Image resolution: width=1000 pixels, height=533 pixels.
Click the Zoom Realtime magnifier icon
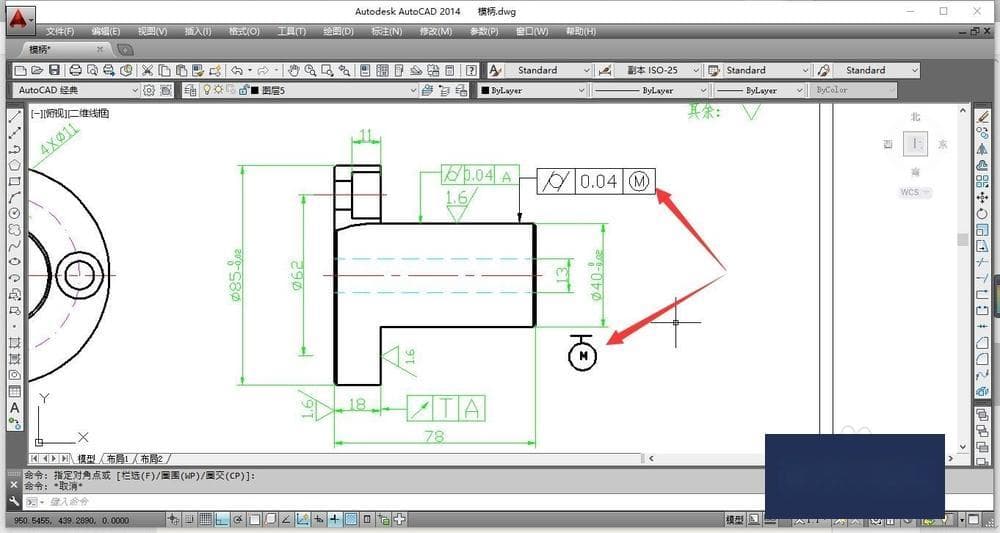pyautogui.click(x=311, y=70)
